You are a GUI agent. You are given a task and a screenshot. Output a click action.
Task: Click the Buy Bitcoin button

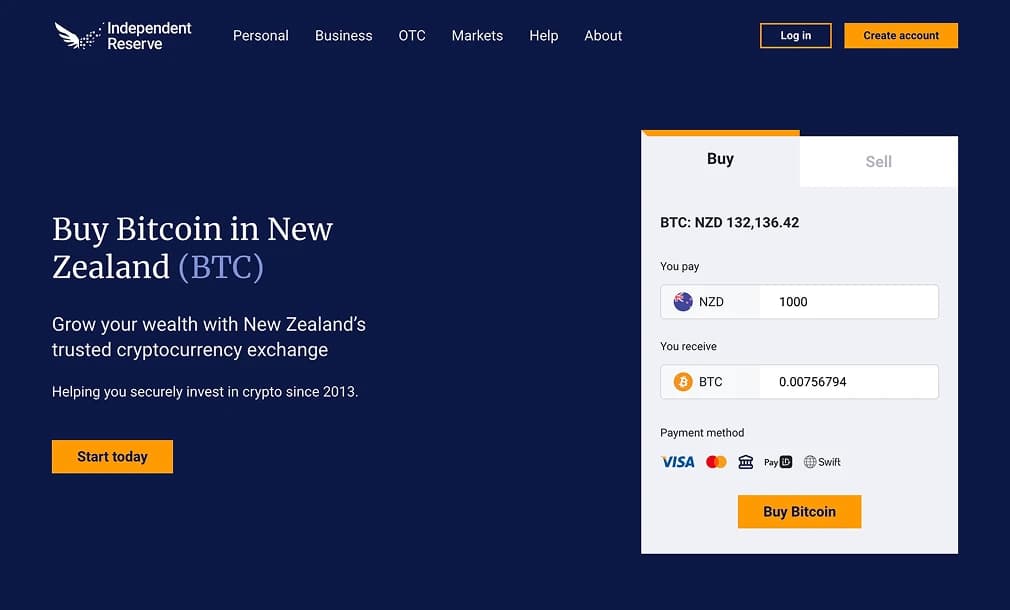[x=799, y=511]
